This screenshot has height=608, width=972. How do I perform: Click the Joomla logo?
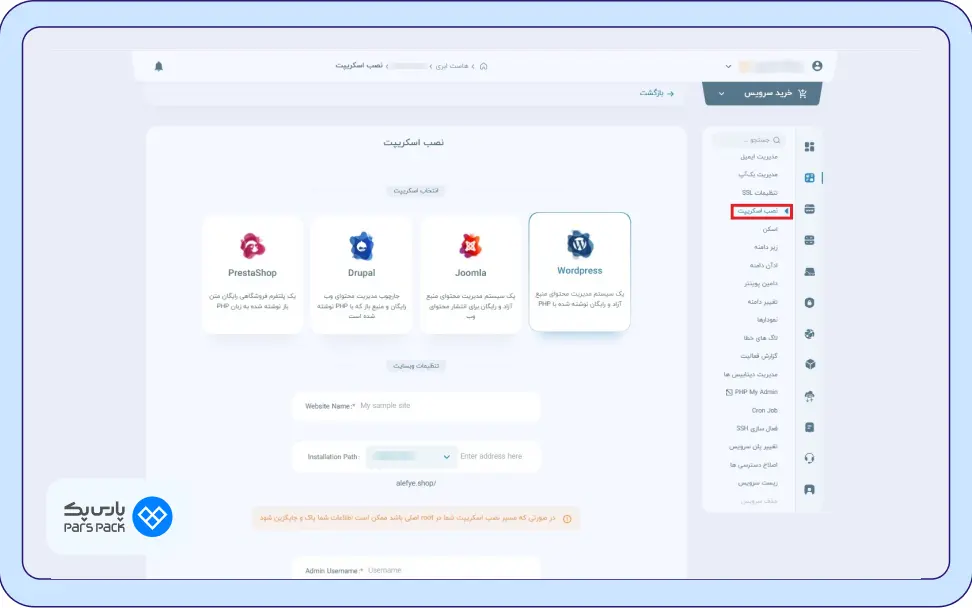471,246
